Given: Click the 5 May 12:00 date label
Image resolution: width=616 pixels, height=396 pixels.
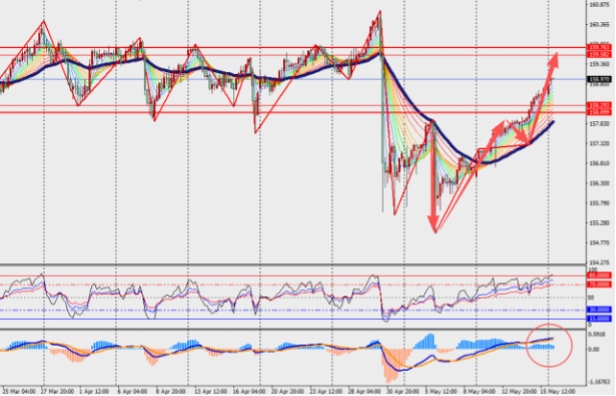Looking at the screenshot, I should click(441, 392).
